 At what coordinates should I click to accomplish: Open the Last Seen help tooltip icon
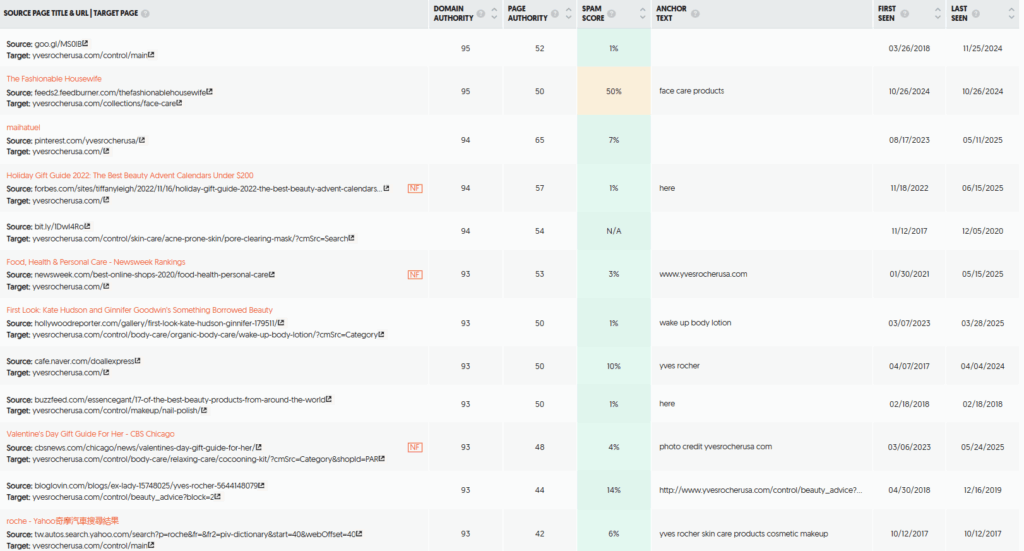[x=976, y=14]
